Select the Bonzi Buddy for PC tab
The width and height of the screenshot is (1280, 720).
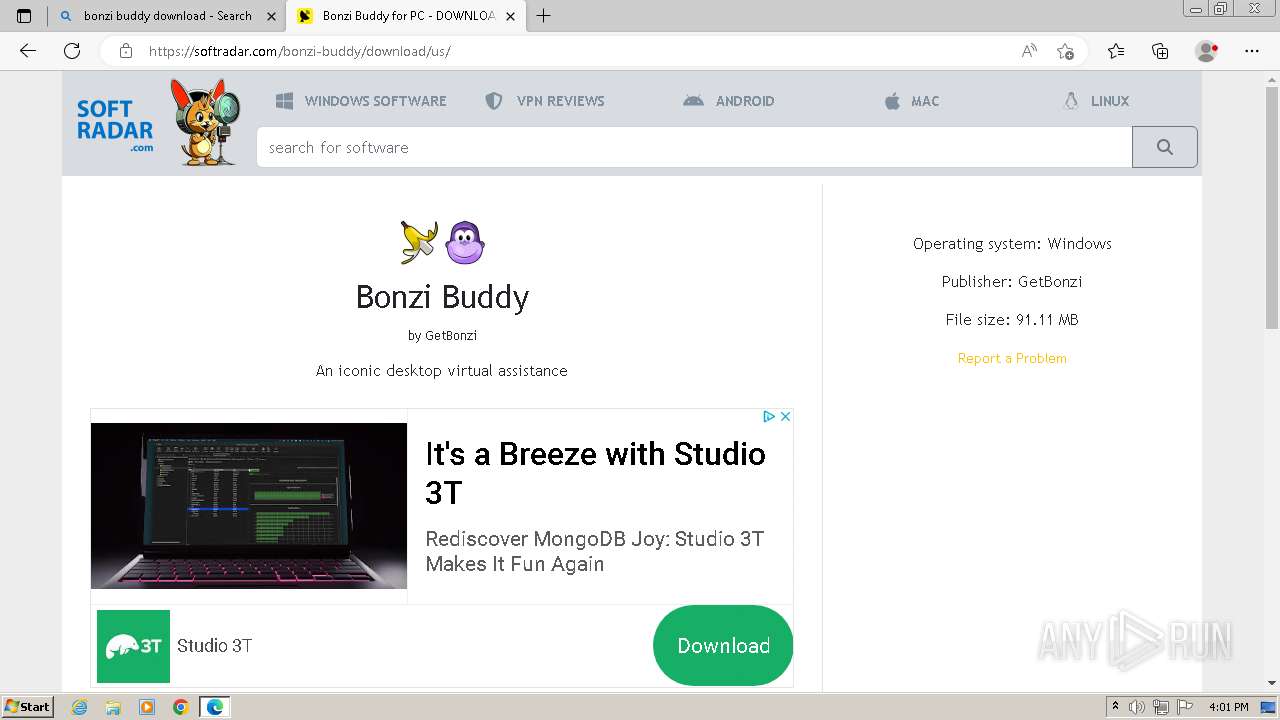pos(407,16)
